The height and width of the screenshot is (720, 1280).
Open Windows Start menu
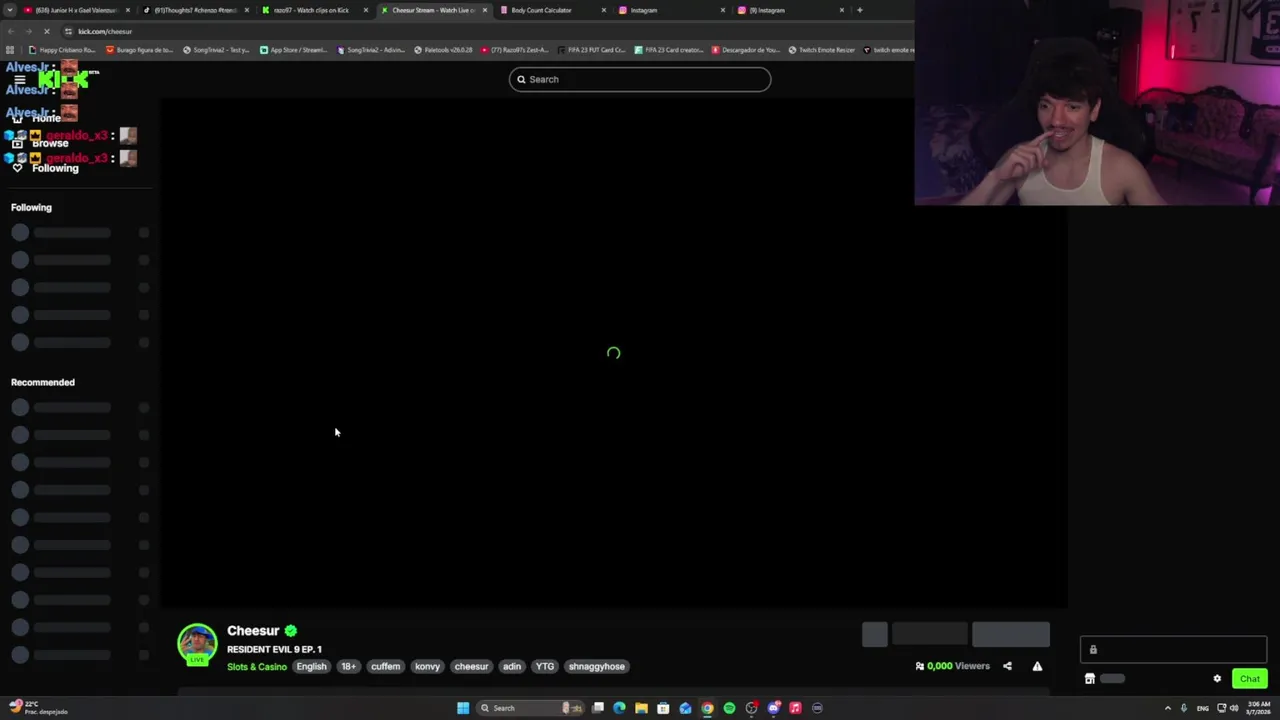point(463,708)
